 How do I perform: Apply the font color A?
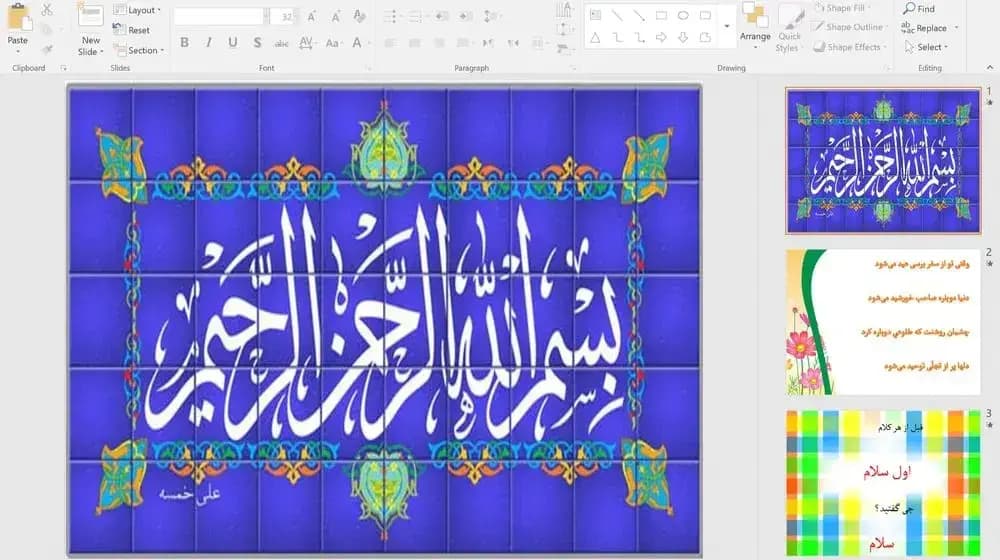[357, 43]
